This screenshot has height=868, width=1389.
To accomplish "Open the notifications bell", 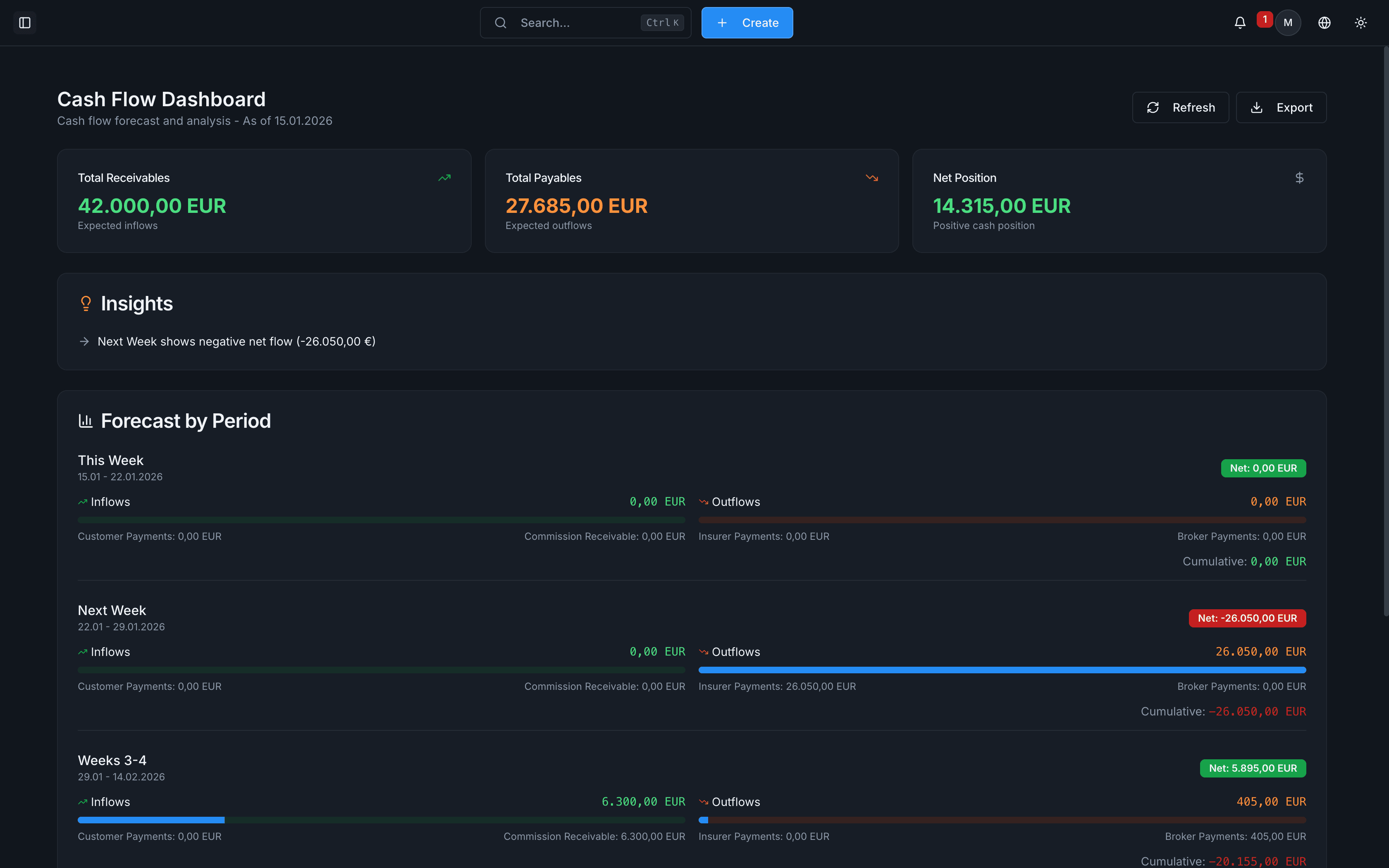I will pyautogui.click(x=1240, y=23).
